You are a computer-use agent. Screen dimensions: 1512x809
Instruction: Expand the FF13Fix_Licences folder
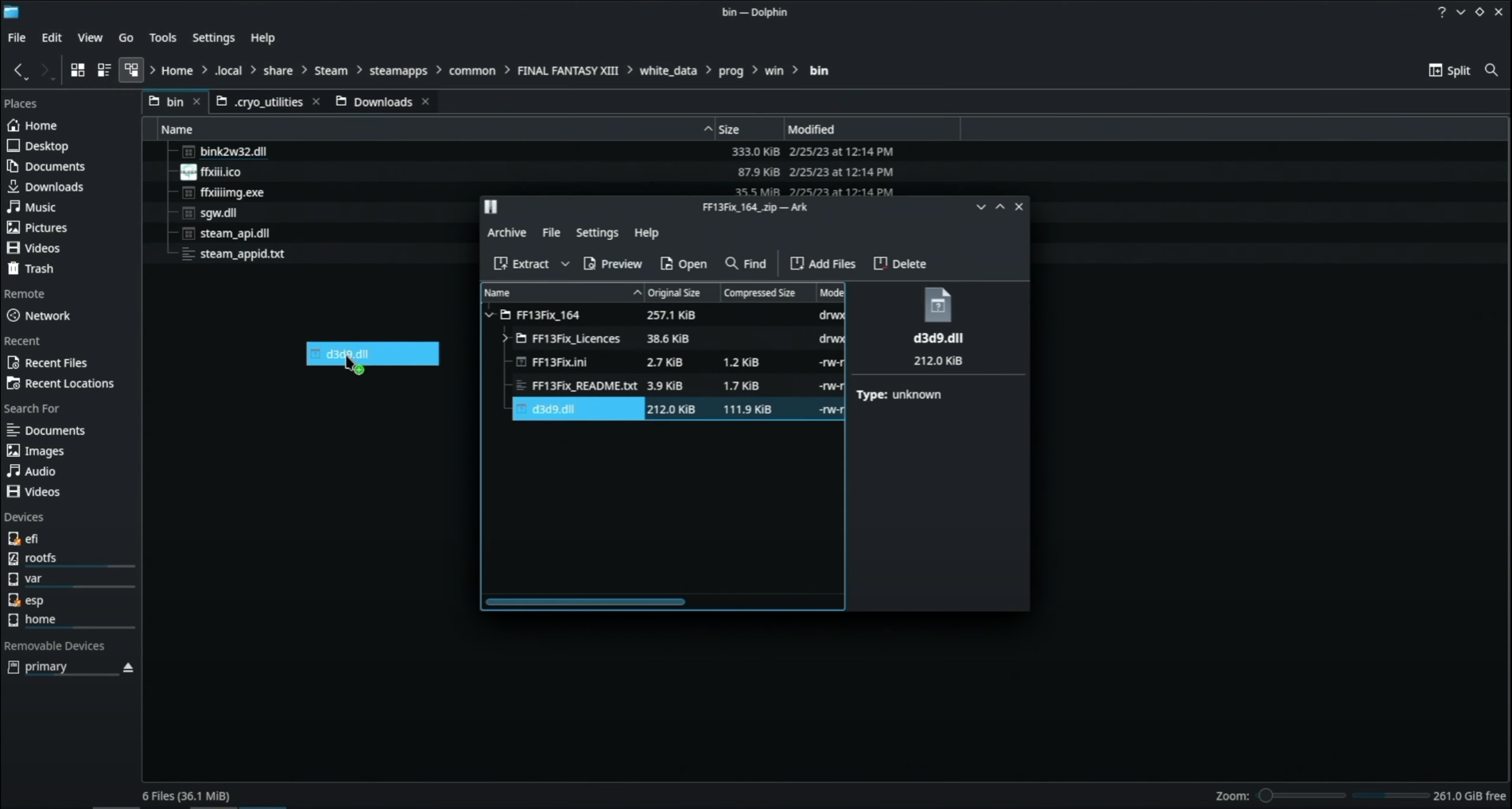coord(506,339)
